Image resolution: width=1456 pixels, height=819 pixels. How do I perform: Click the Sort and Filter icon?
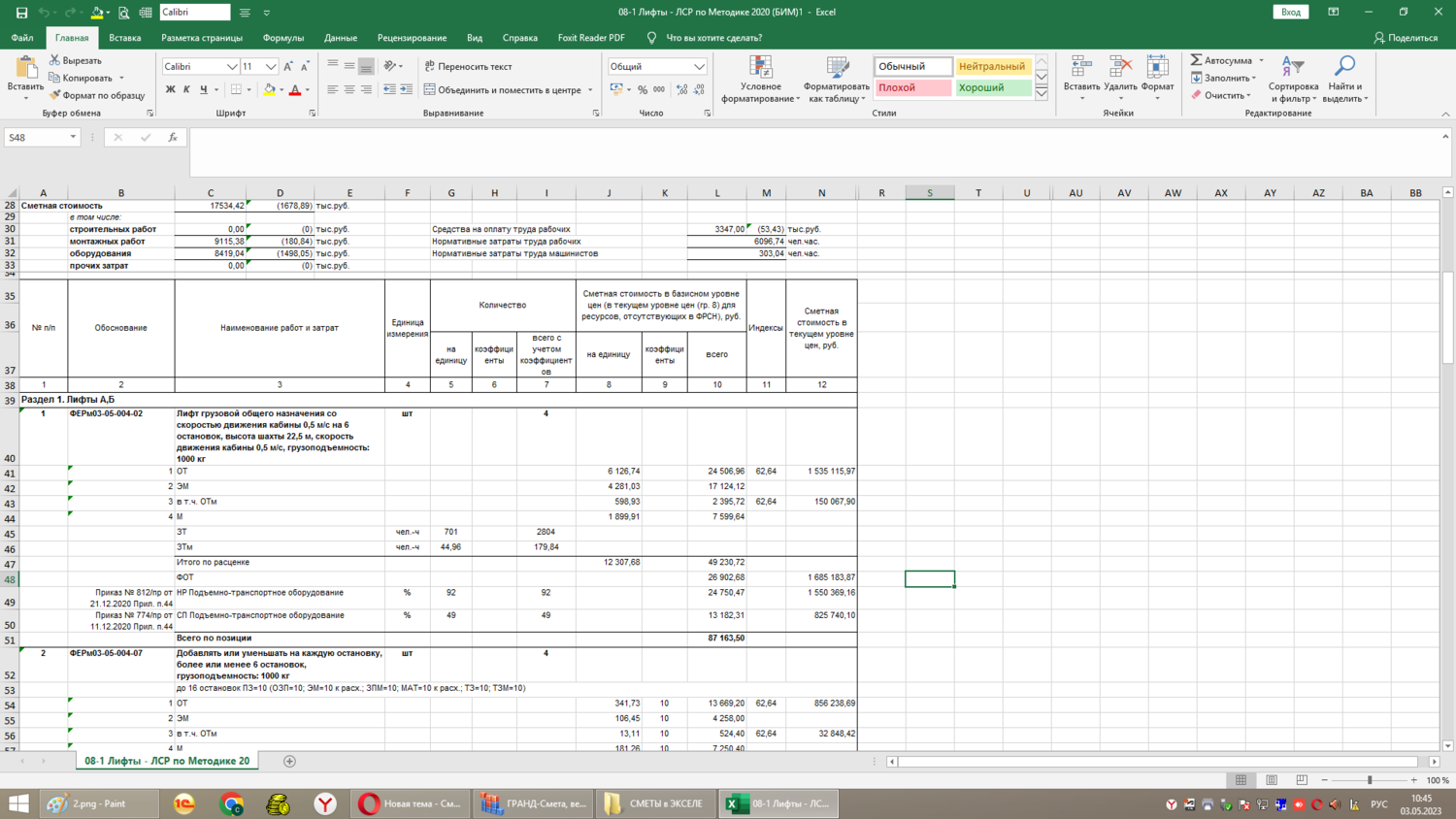pos(1292,67)
